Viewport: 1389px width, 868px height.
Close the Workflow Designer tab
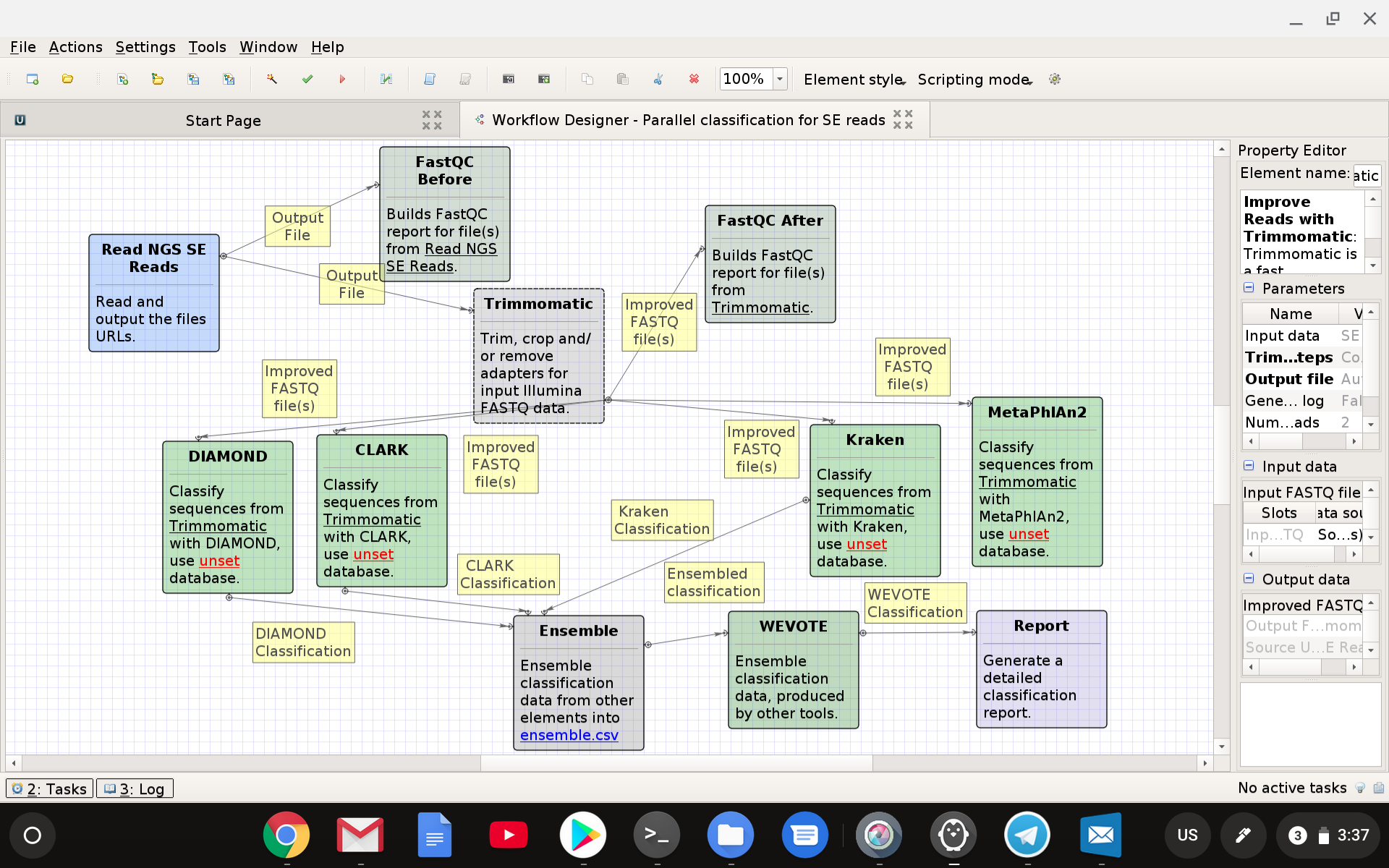(x=903, y=119)
